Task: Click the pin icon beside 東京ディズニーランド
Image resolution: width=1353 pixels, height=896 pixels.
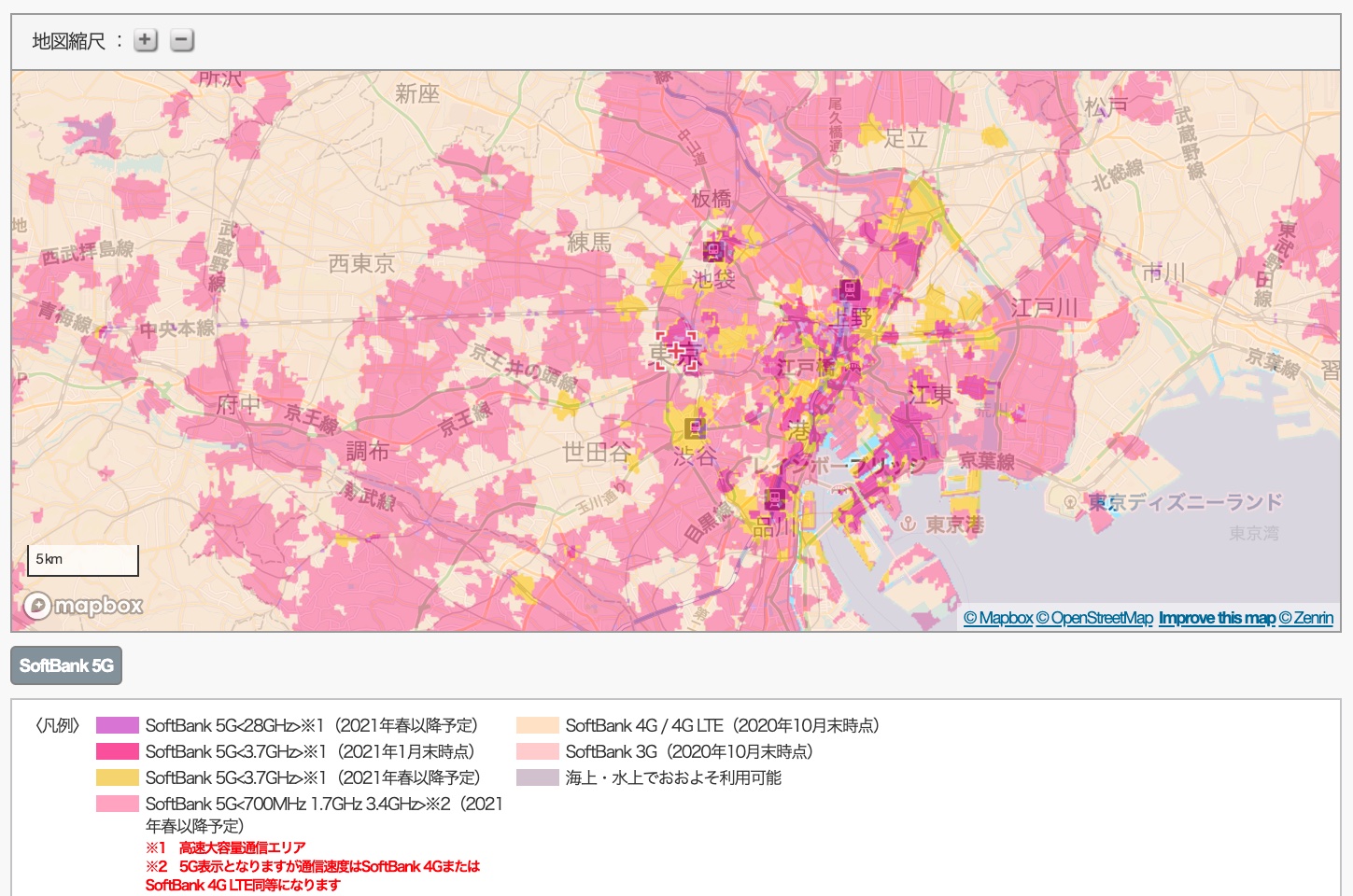Action: click(x=1070, y=502)
